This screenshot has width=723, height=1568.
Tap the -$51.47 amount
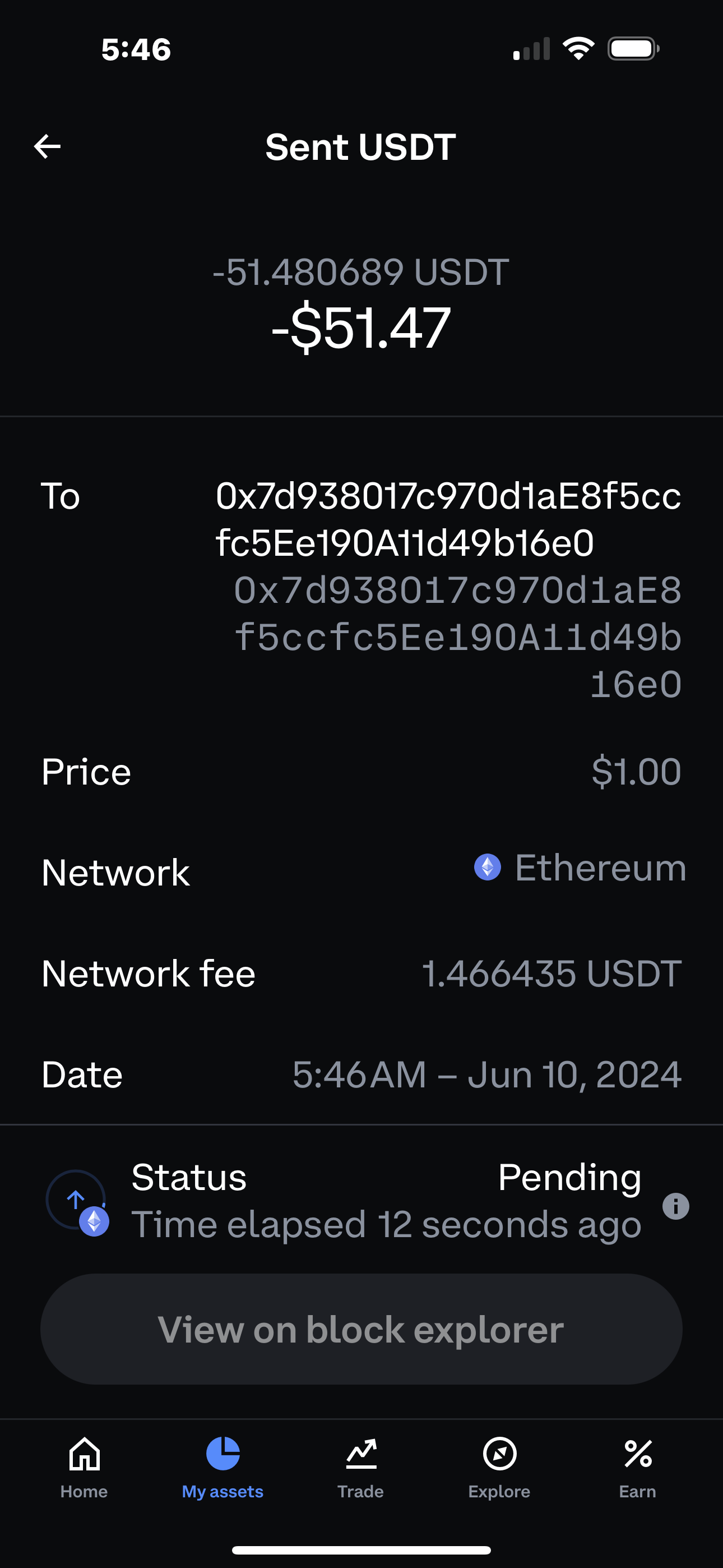pyautogui.click(x=361, y=328)
